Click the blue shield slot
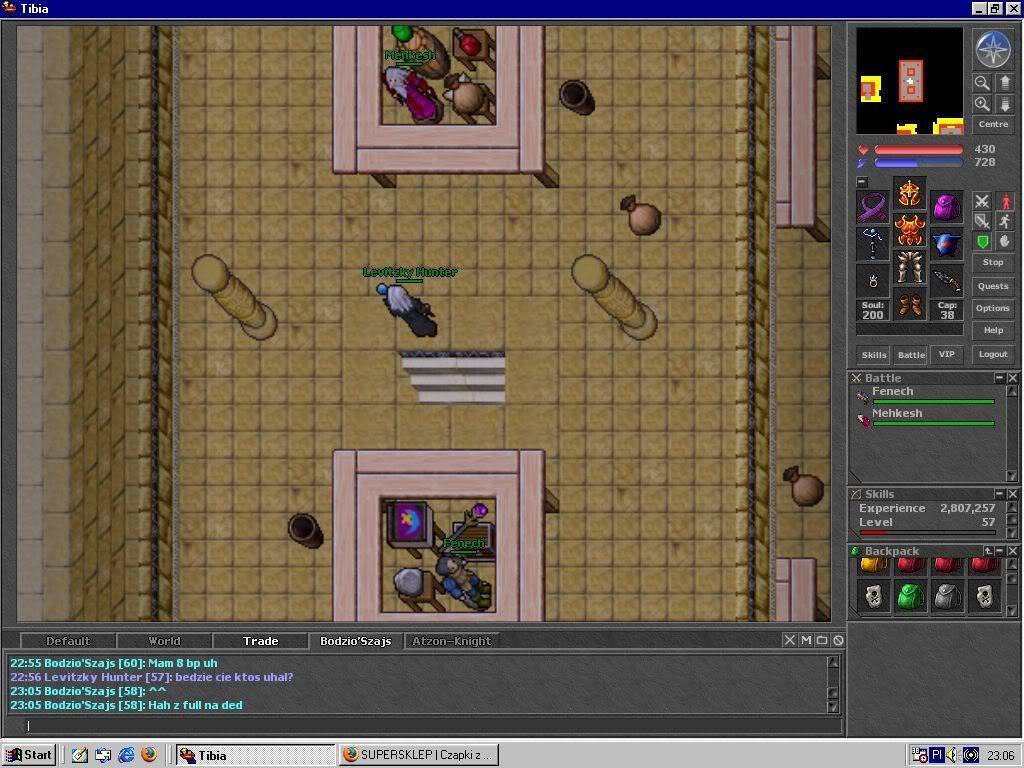This screenshot has height=768, width=1024. pyautogui.click(x=946, y=244)
